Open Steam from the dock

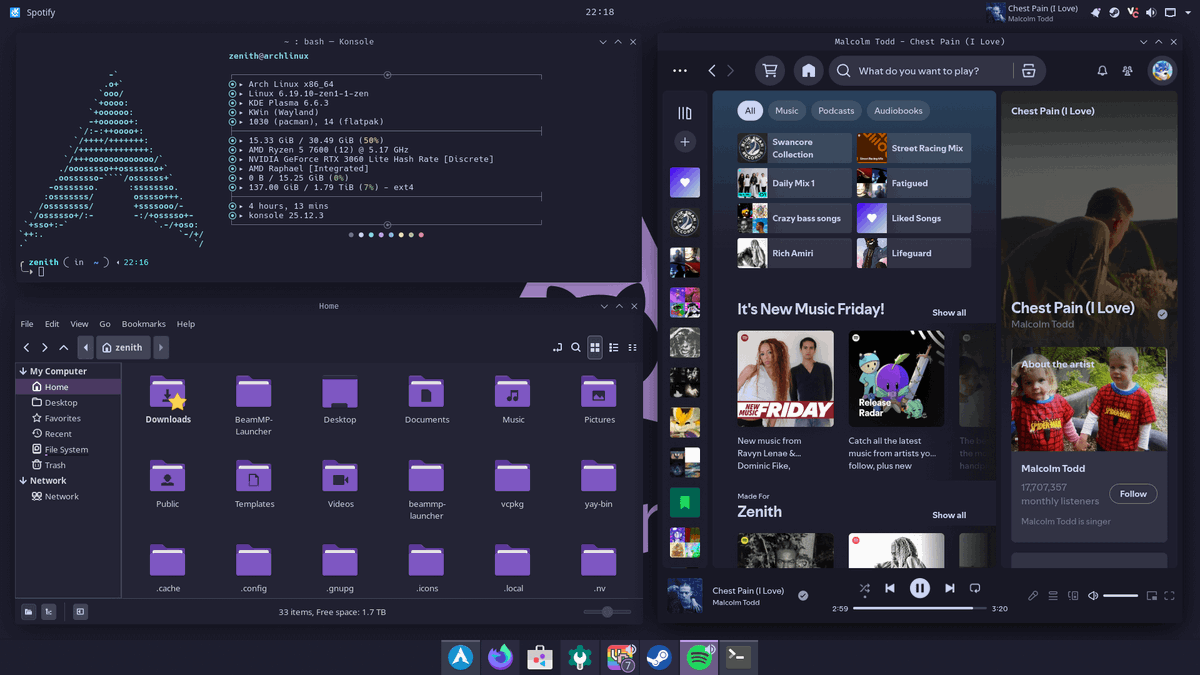point(658,656)
